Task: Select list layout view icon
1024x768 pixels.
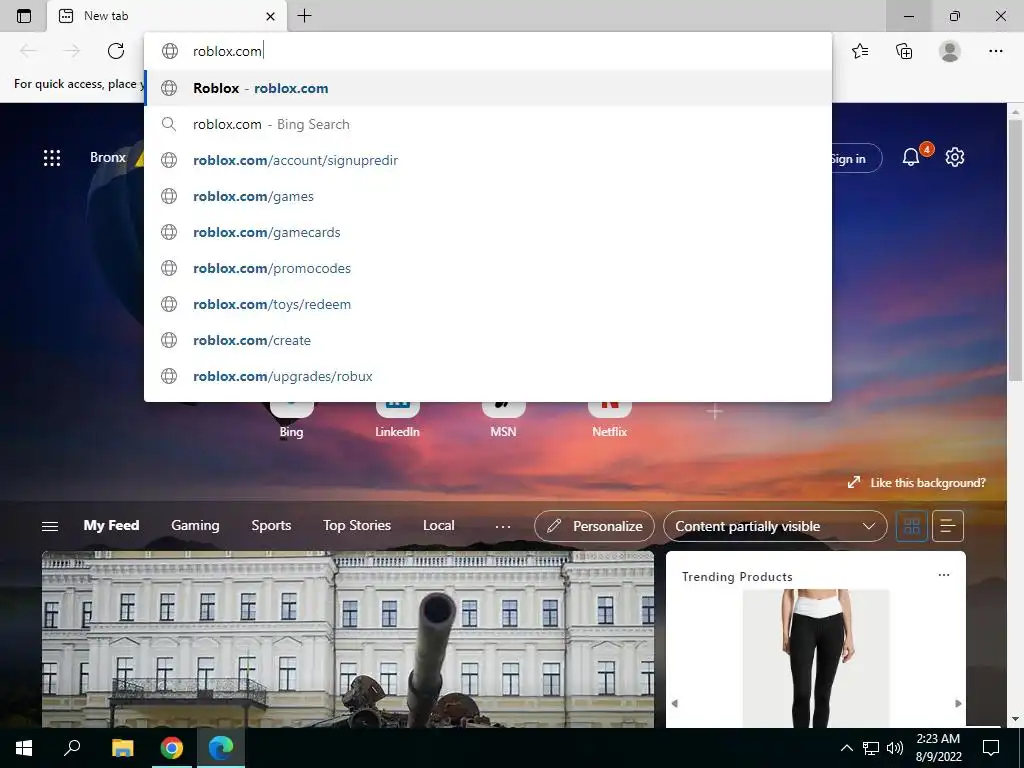Action: click(x=948, y=526)
